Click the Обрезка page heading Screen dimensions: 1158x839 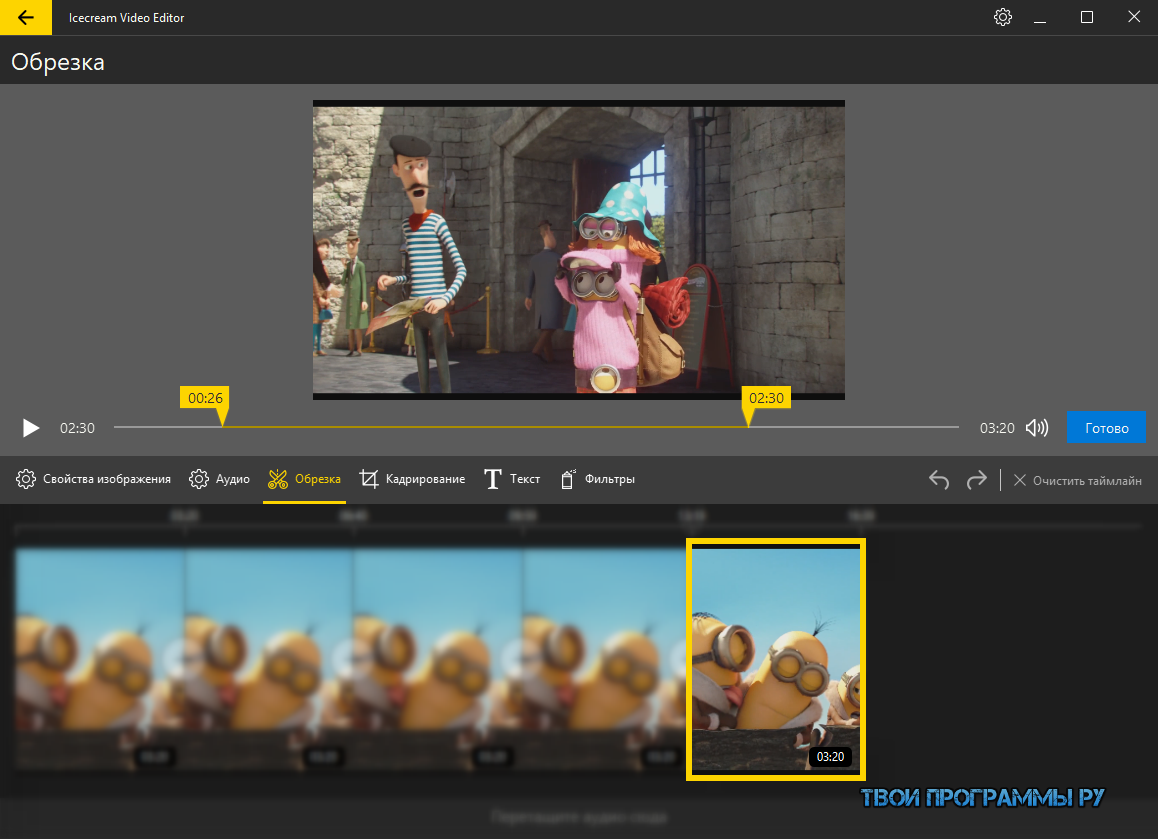(58, 62)
